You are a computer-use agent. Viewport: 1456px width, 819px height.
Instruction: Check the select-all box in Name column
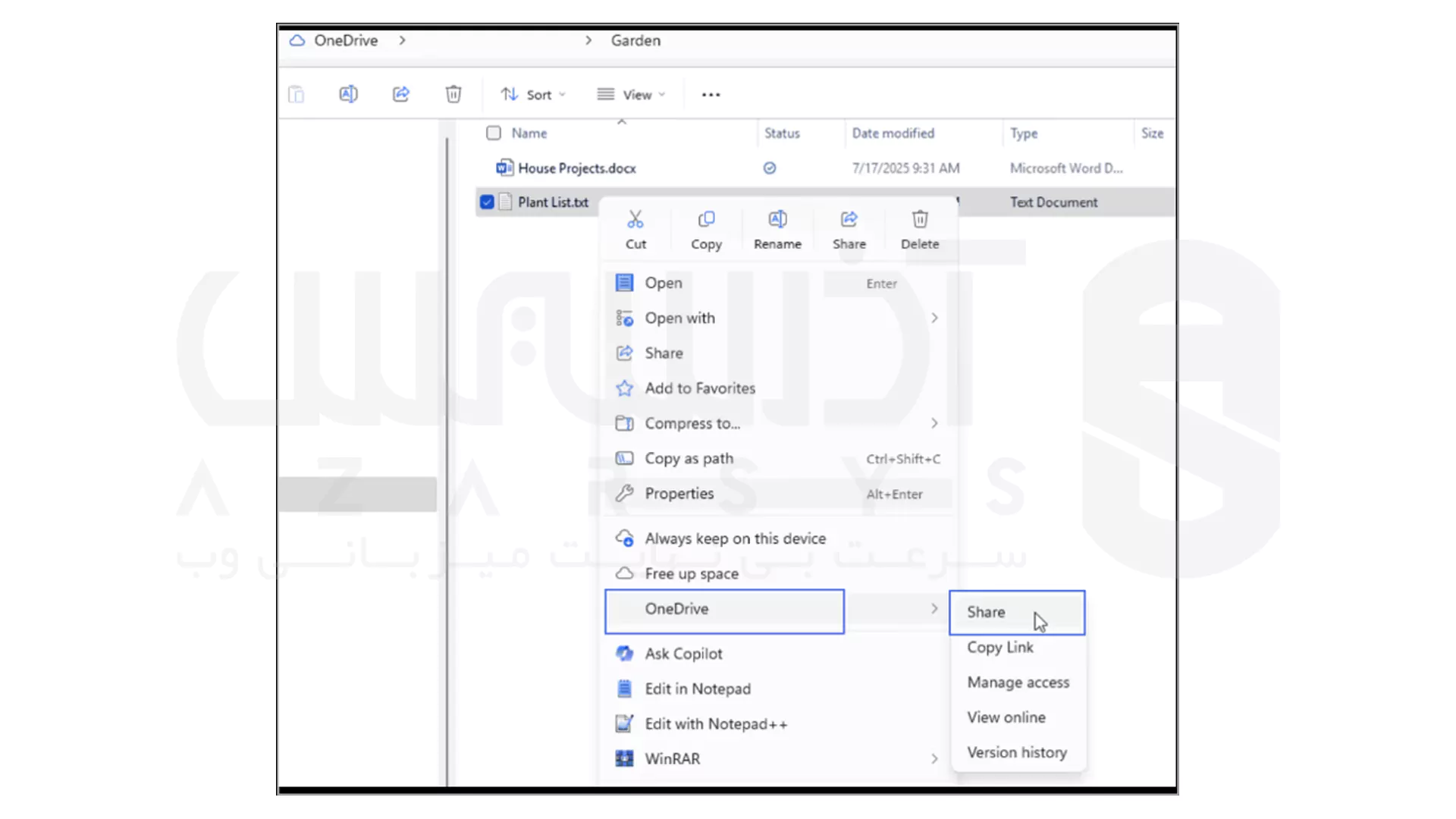pos(493,133)
